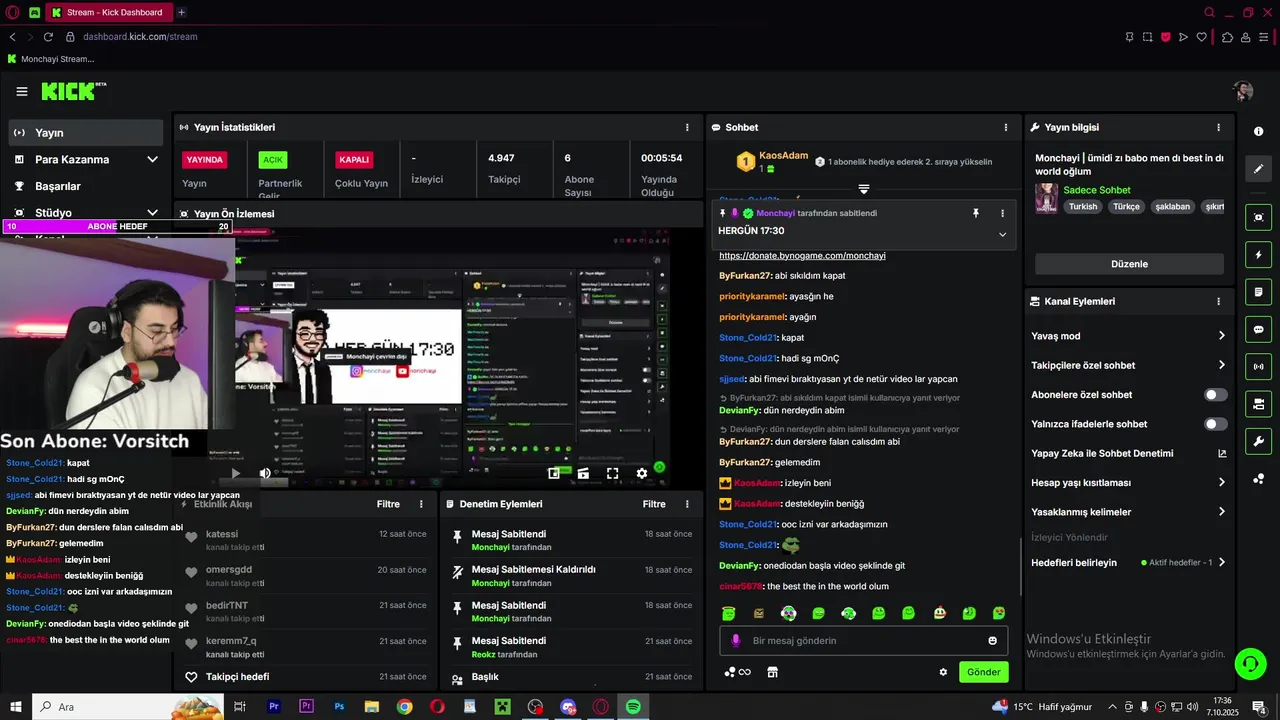Click the three-dots cluster icon at sidebar bottom
Viewport: 1280px width, 720px height.
tap(1258, 479)
